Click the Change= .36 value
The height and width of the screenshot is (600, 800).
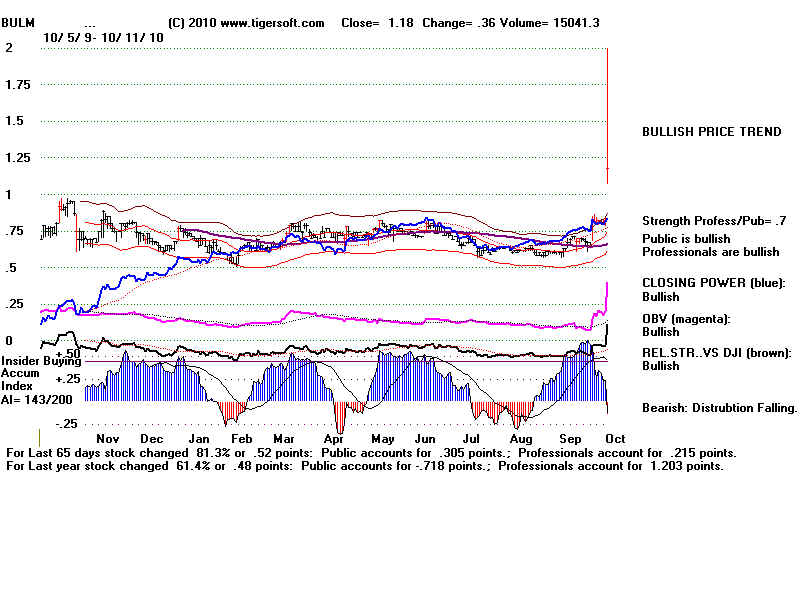coord(458,23)
